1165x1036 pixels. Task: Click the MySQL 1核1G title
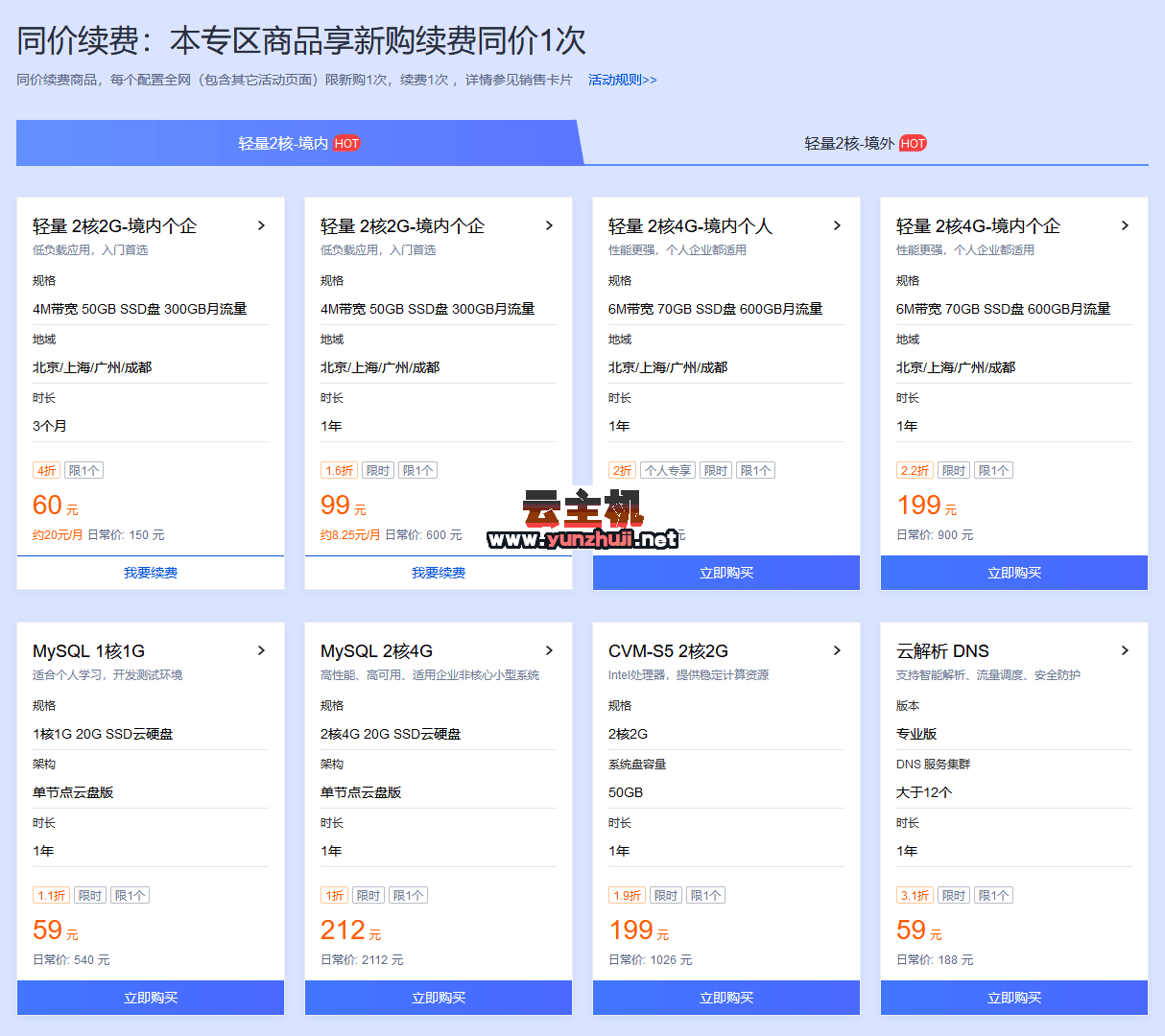pos(88,651)
